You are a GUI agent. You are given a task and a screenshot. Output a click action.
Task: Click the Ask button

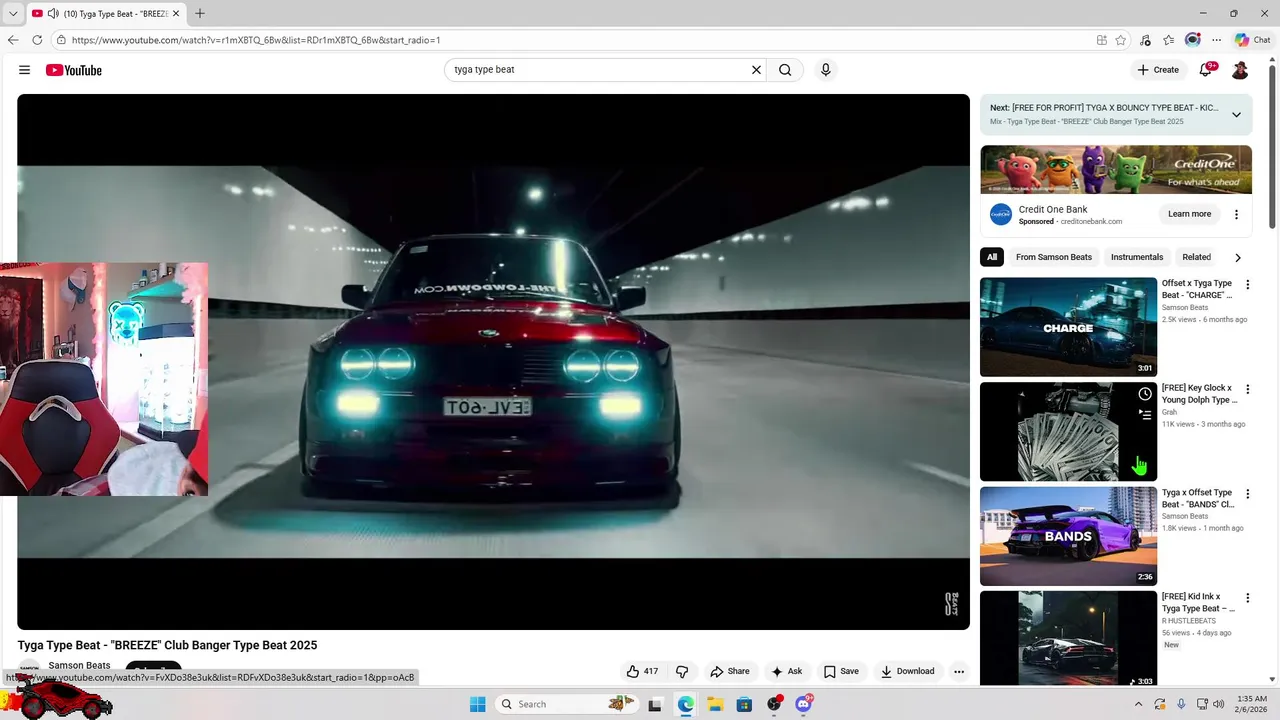click(786, 671)
